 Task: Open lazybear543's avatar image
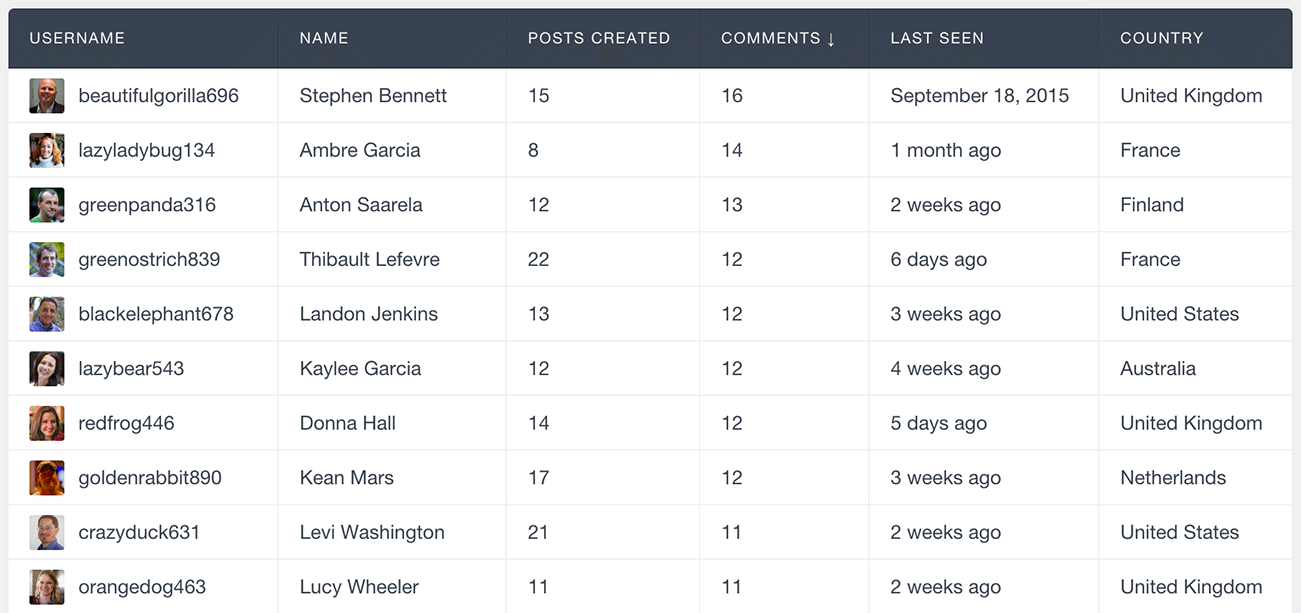47,368
